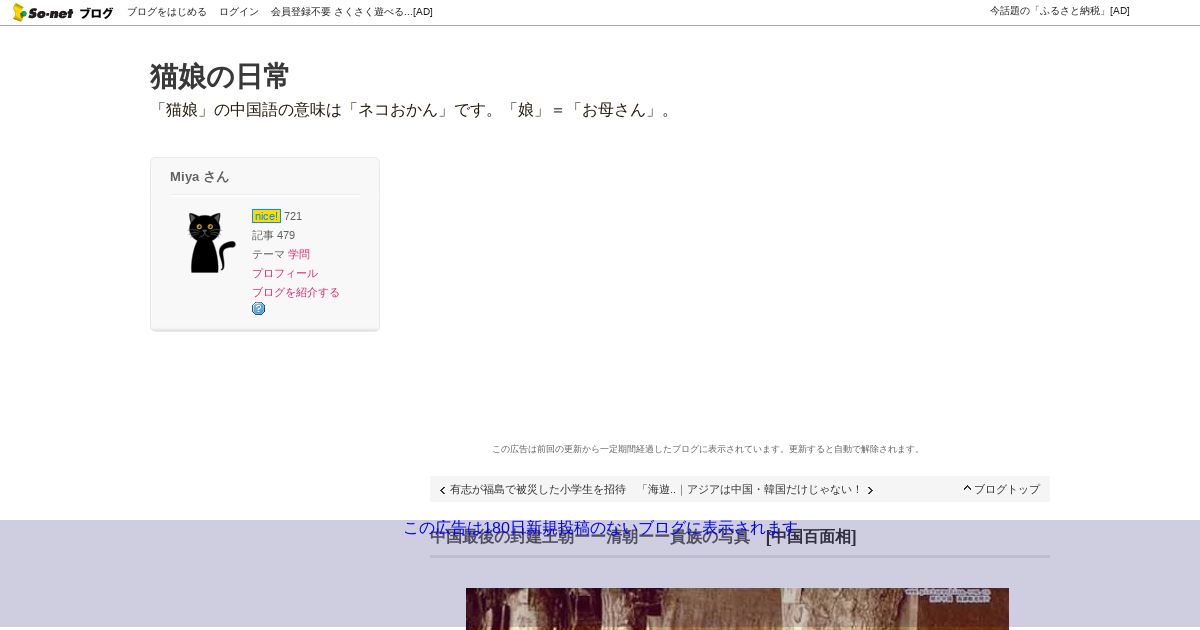The width and height of the screenshot is (1200, 630).
Task: Click the yellow nice! badge icon
Action: pos(266,216)
